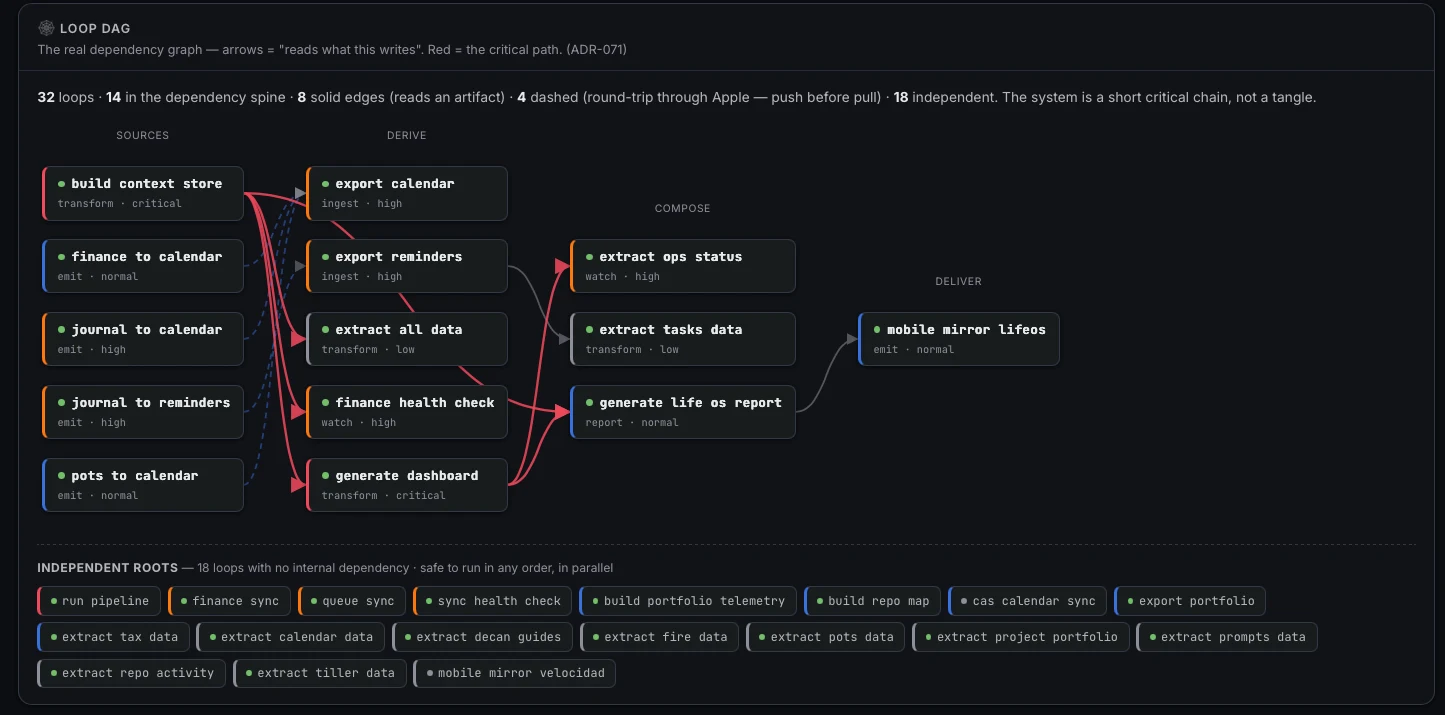Click the green status dot on run pipeline

[x=54, y=601]
